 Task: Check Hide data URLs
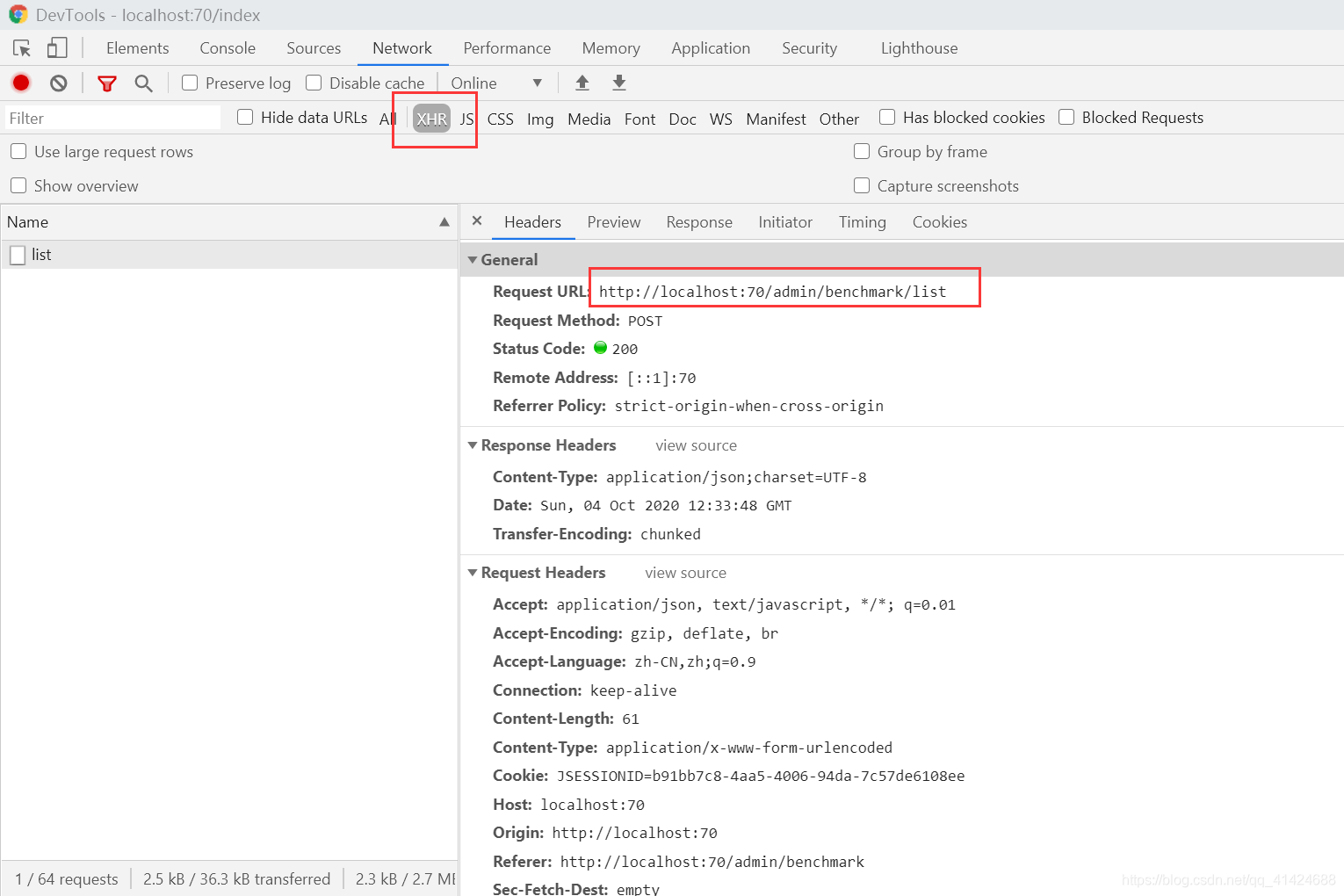245,117
